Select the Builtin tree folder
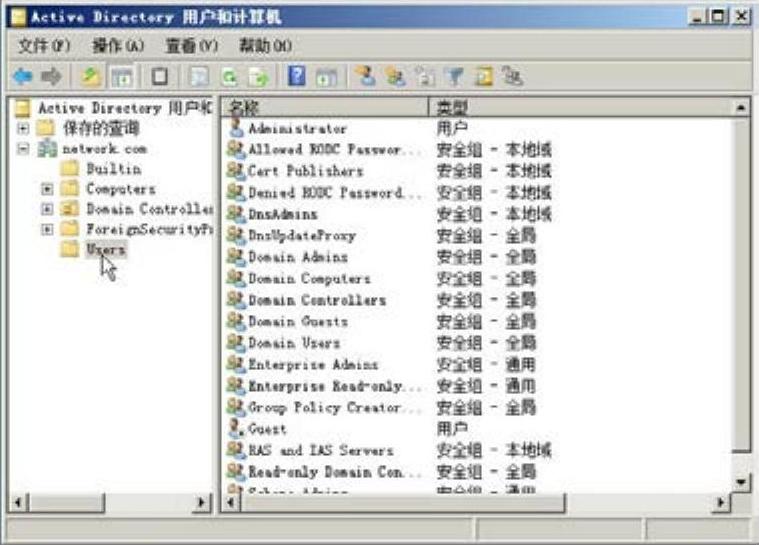Viewport: 759px width, 545px height. tap(114, 169)
